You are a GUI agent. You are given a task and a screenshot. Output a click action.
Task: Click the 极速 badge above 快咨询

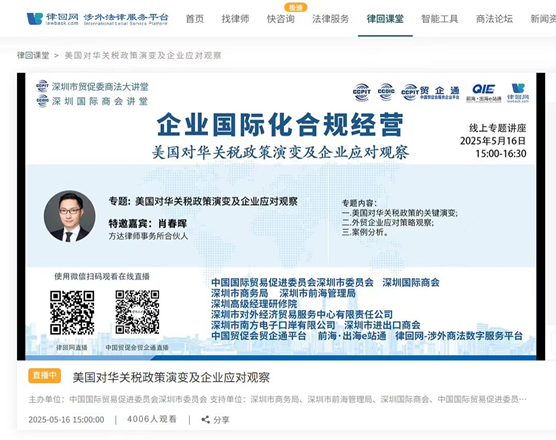click(295, 7)
